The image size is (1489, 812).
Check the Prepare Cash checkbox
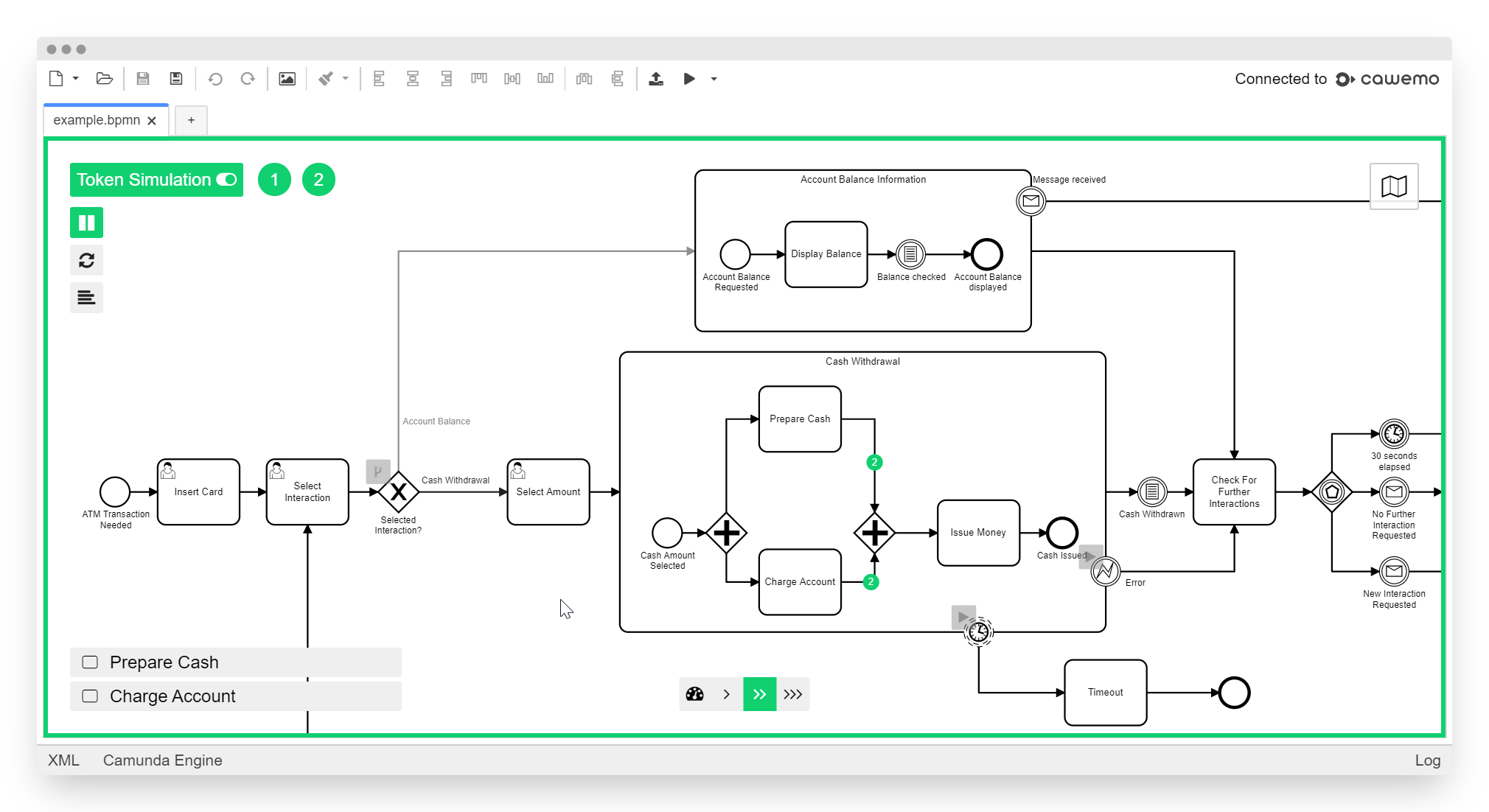(90, 662)
